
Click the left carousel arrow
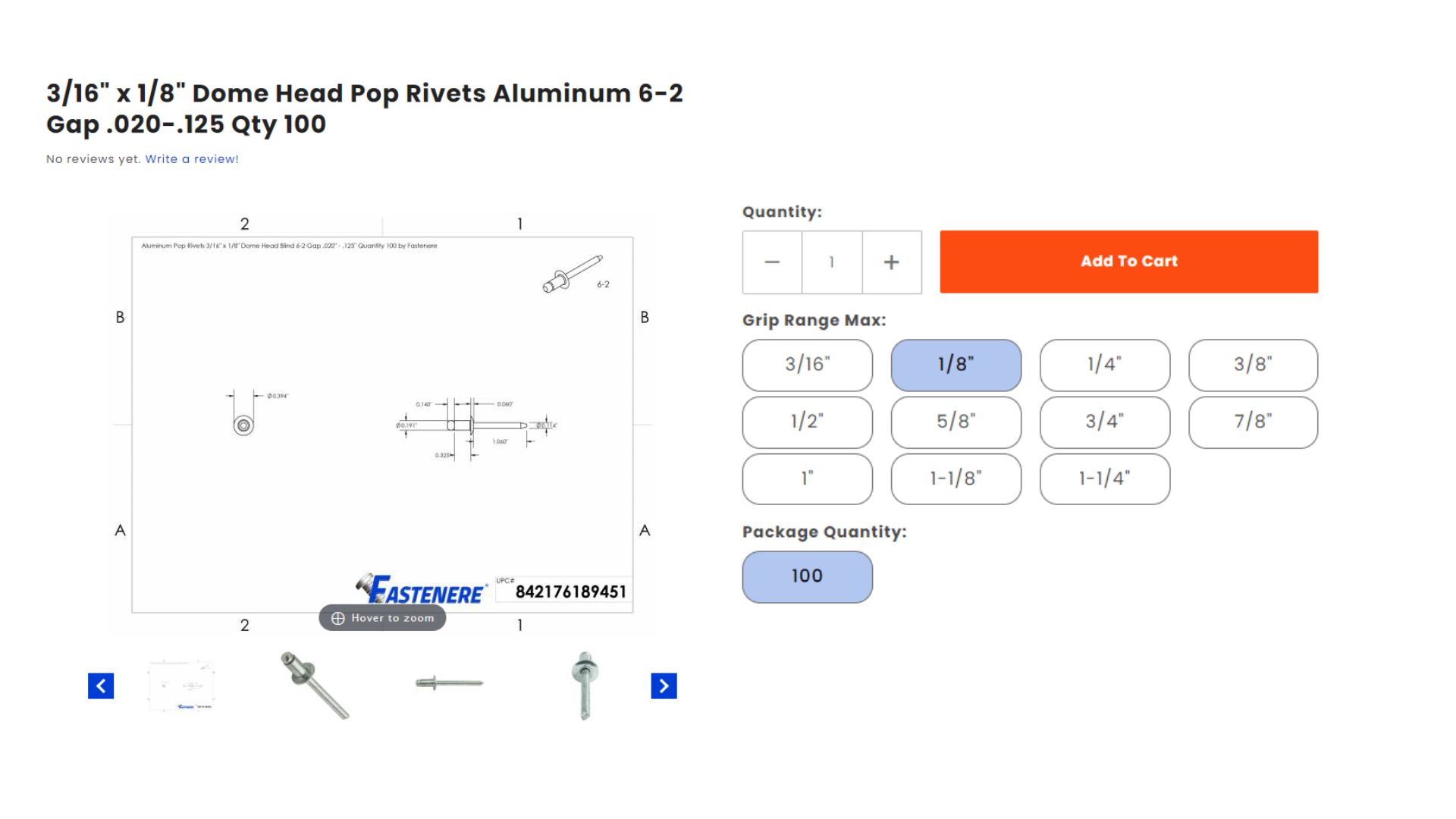pos(102,686)
